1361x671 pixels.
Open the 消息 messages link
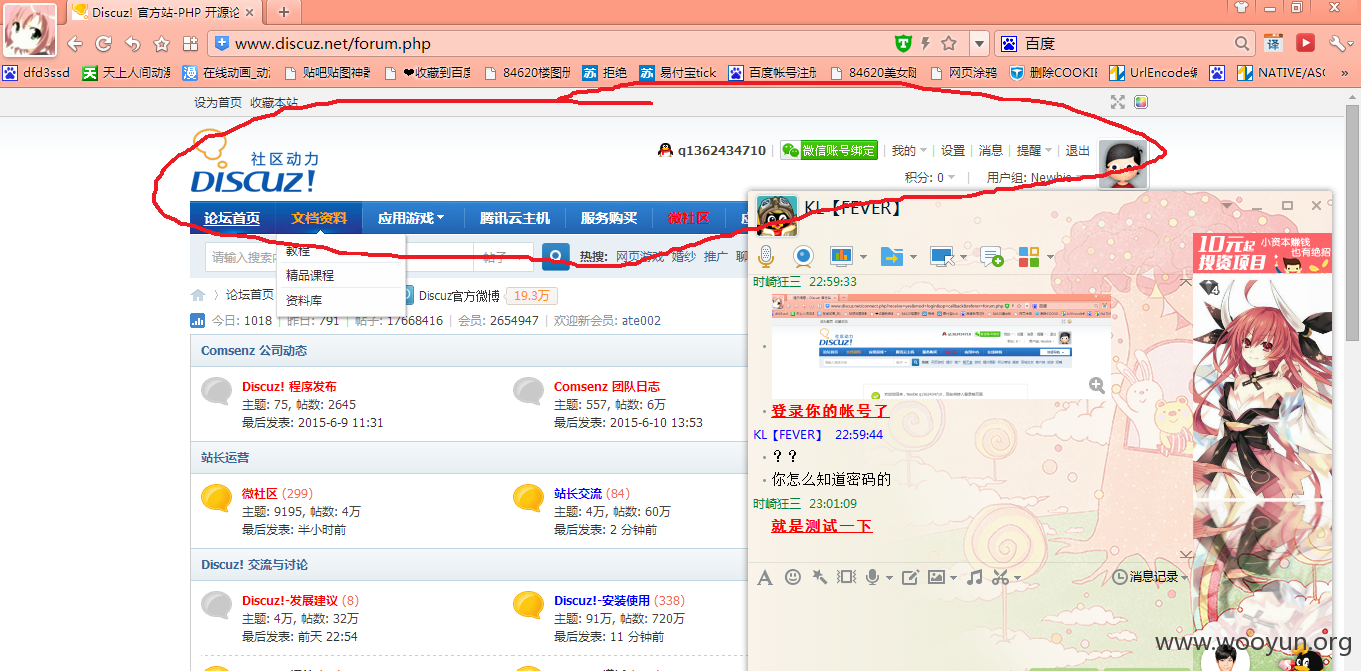991,150
